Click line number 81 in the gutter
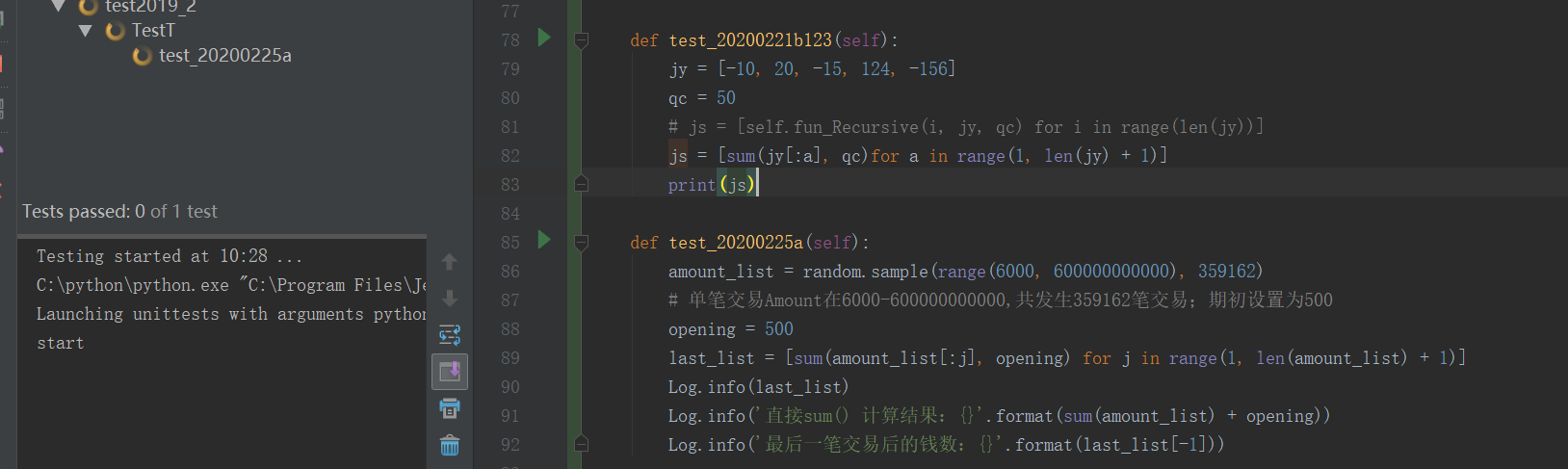Screen dimensions: 1568x469 (510, 127)
